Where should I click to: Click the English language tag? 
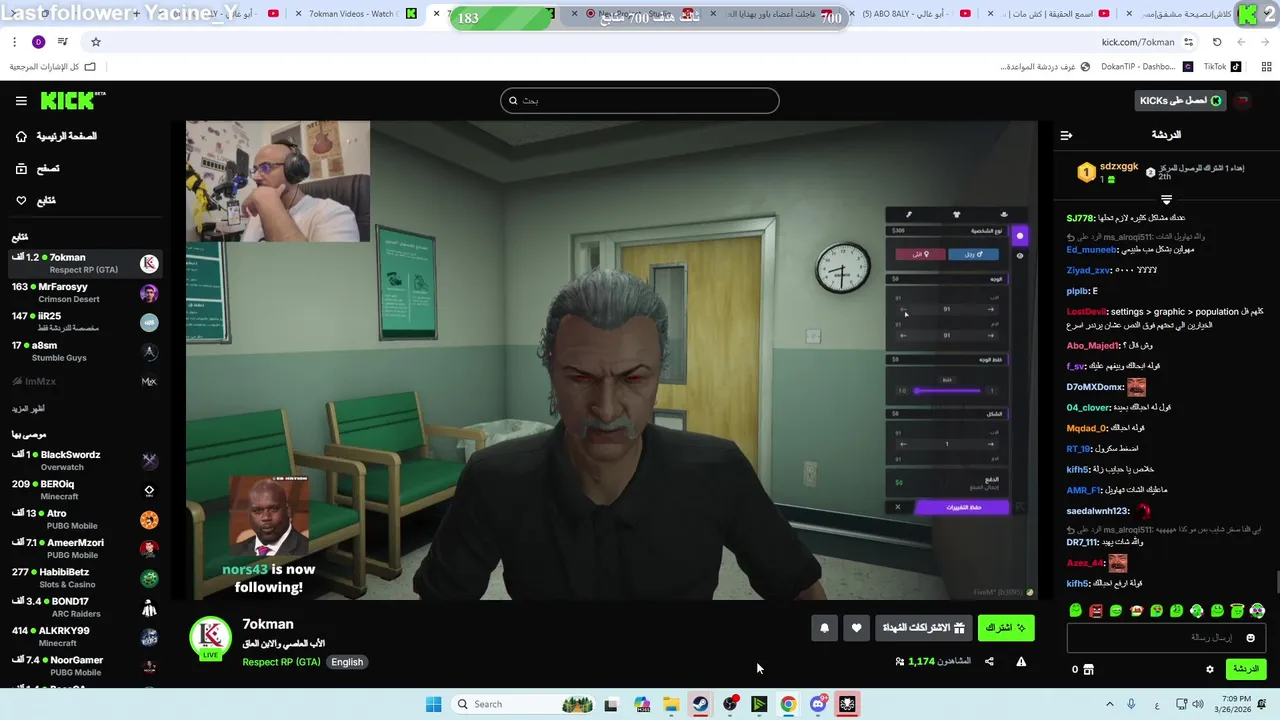[x=347, y=662]
